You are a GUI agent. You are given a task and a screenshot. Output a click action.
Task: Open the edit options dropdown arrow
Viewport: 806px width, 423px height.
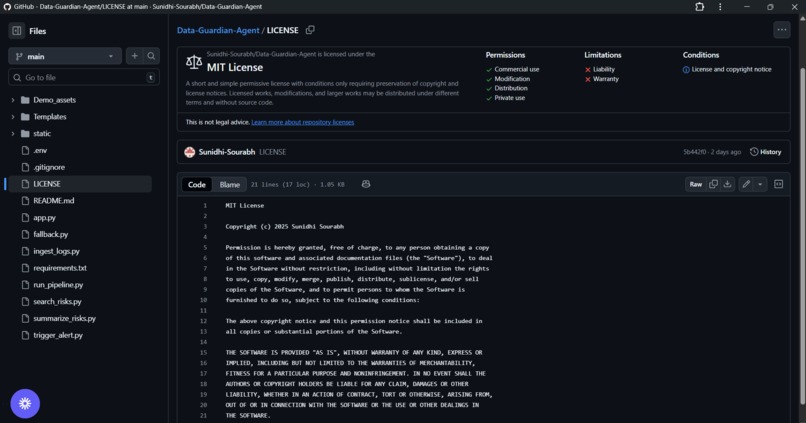point(760,184)
